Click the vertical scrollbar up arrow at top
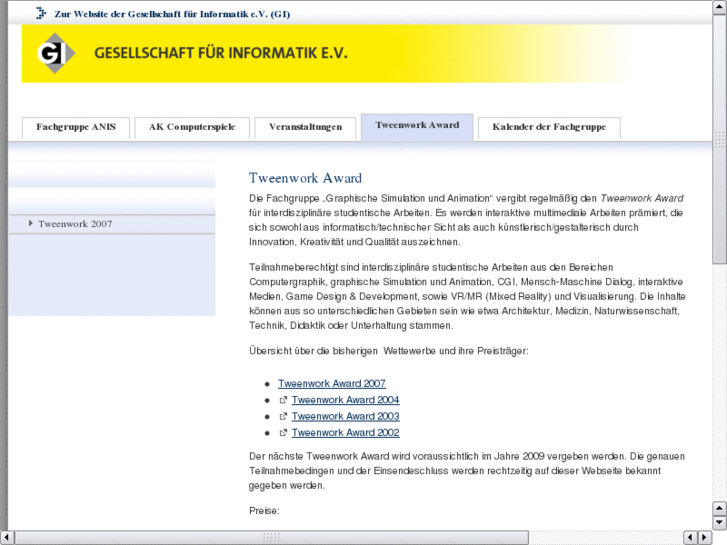Screen dimensions: 727x545 [x=720, y=7]
